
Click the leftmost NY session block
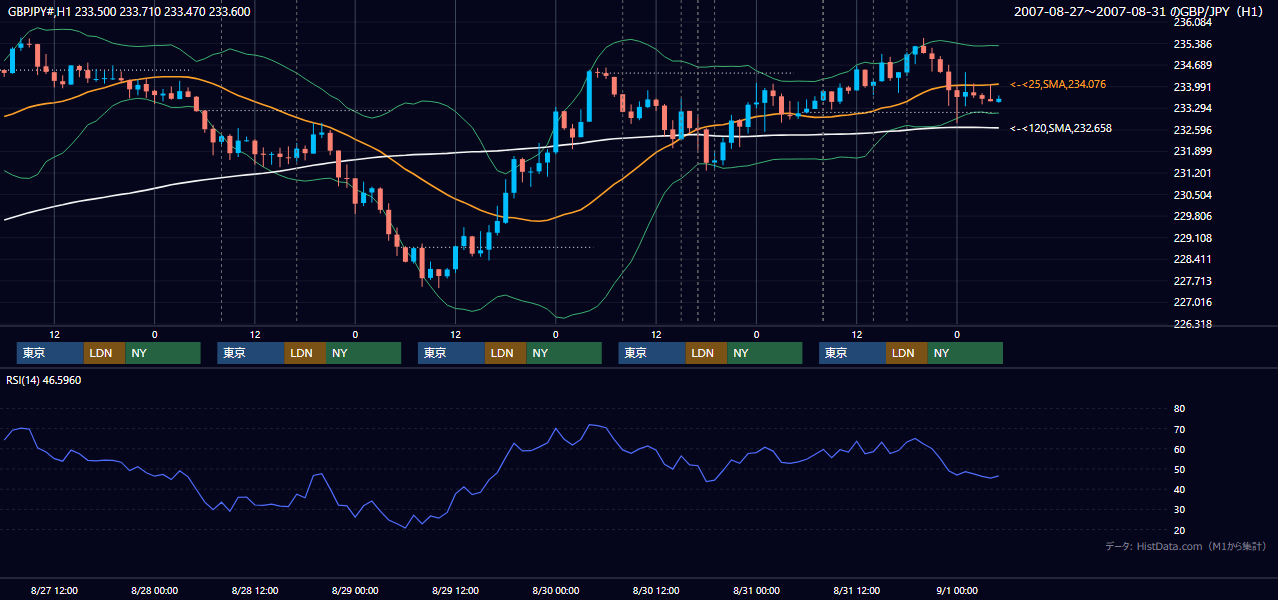[x=163, y=353]
